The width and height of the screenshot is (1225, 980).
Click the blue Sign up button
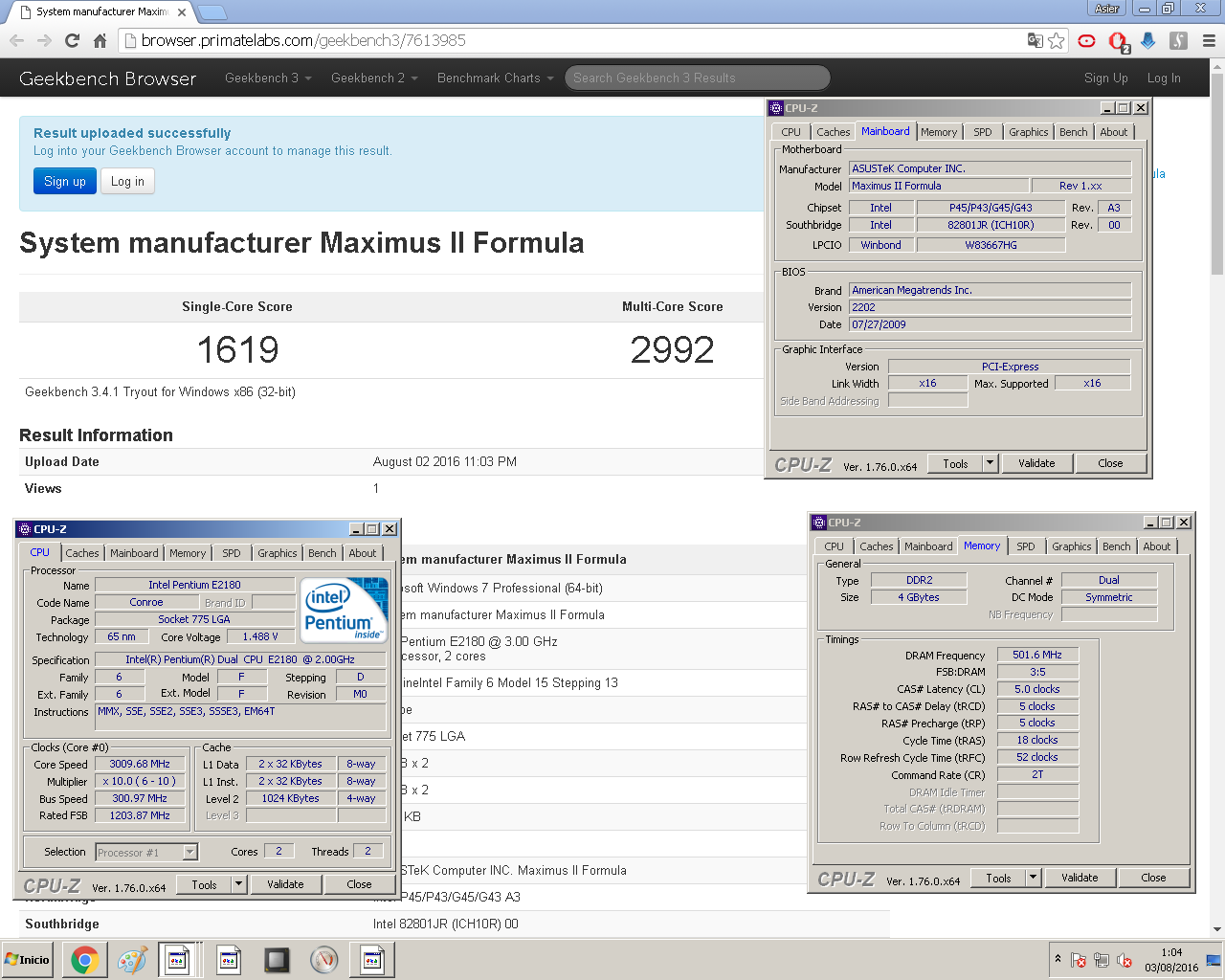click(65, 181)
